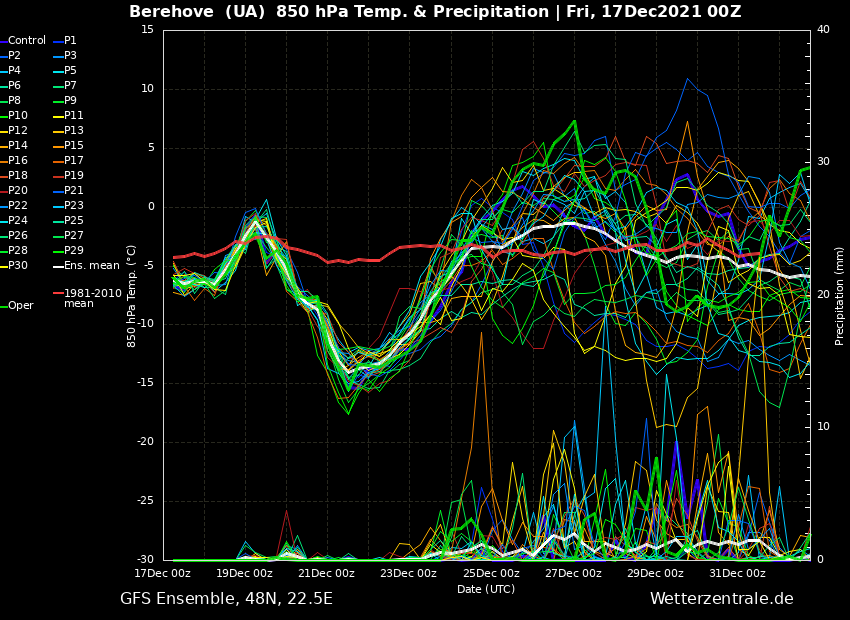Image resolution: width=850 pixels, height=620 pixels.
Task: Click the Wetterzentrale.de text
Action: pyautogui.click(x=721, y=599)
